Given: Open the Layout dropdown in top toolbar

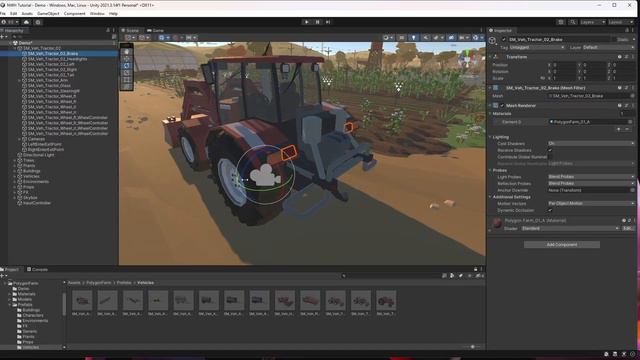Looking at the screenshot, I should click(x=622, y=22).
